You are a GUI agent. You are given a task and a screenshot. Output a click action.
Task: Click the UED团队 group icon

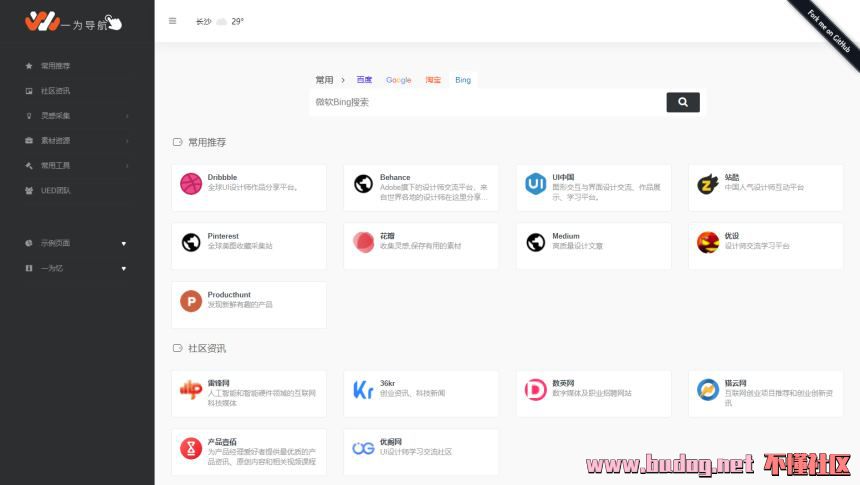[29, 190]
